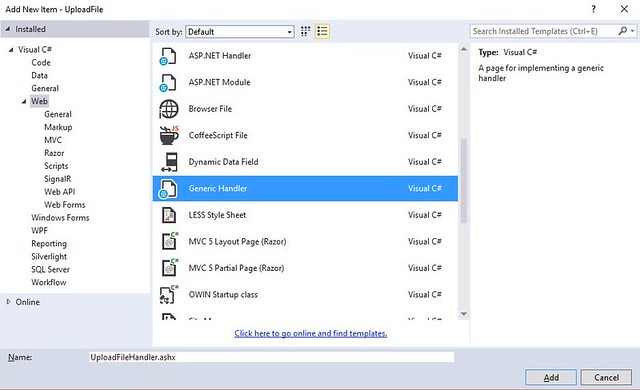Select the General category under Visual C#
The image size is (640, 390).
(x=45, y=89)
